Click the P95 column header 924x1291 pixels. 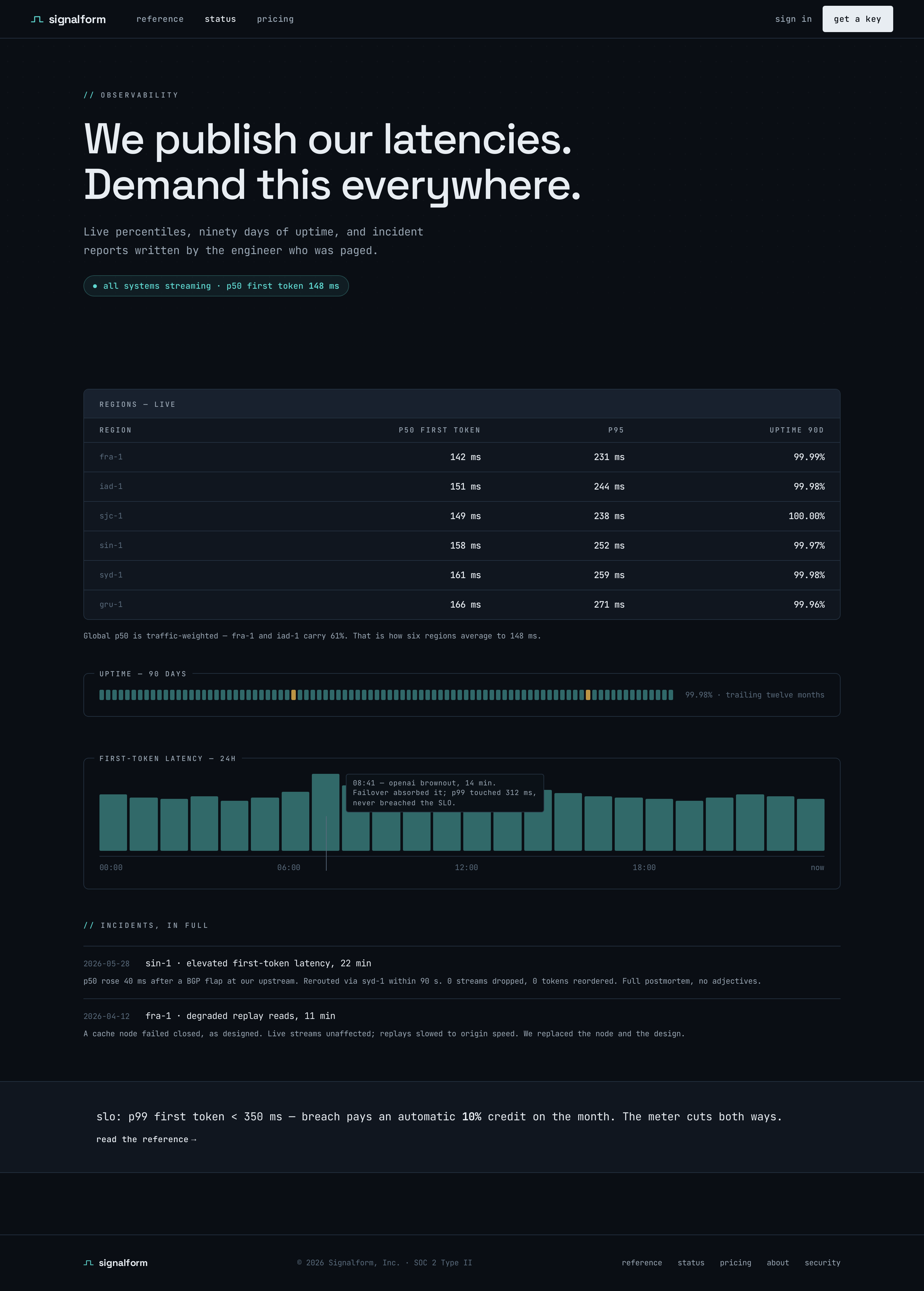click(x=616, y=430)
